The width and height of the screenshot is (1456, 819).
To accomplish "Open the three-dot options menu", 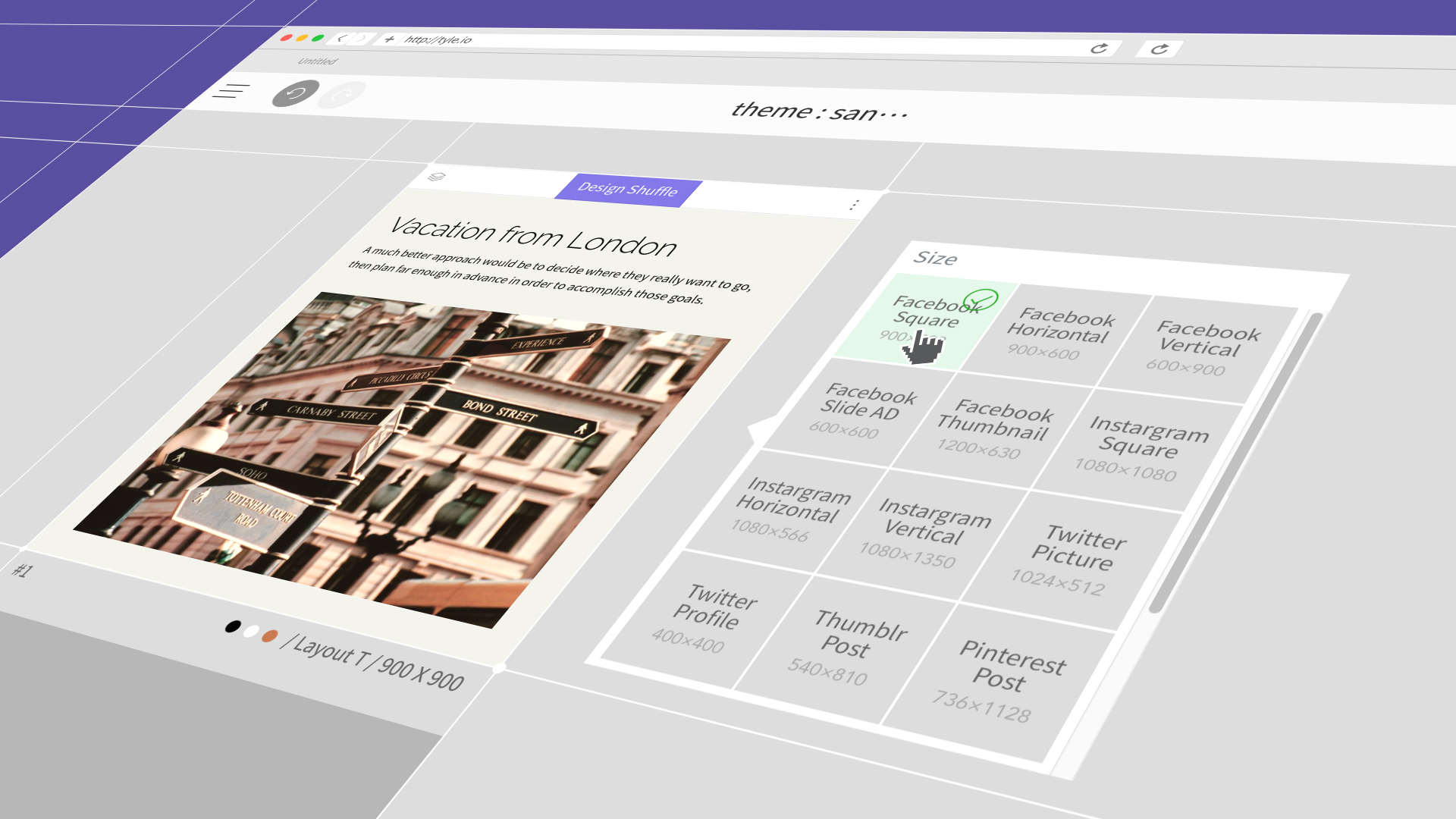I will click(854, 205).
